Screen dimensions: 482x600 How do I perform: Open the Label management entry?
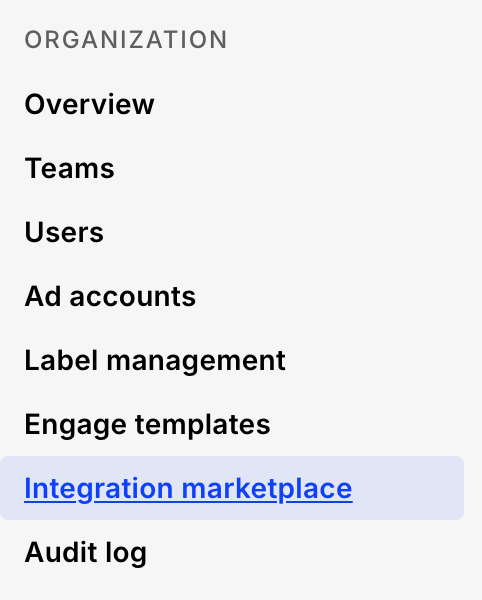pos(155,360)
